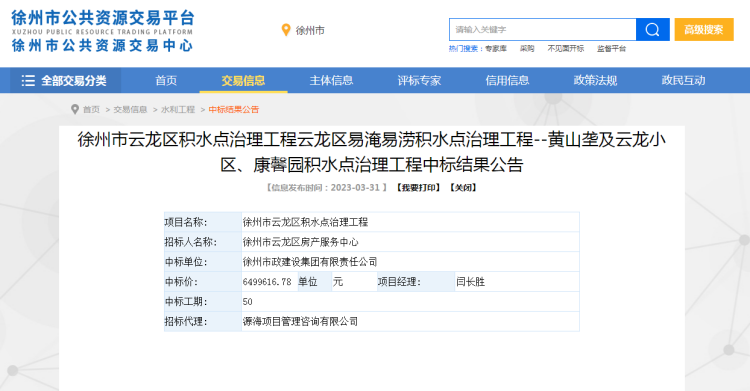This screenshot has width=750, height=391.
Task: Open the 全部交易分类 category menu
Action: point(66,80)
